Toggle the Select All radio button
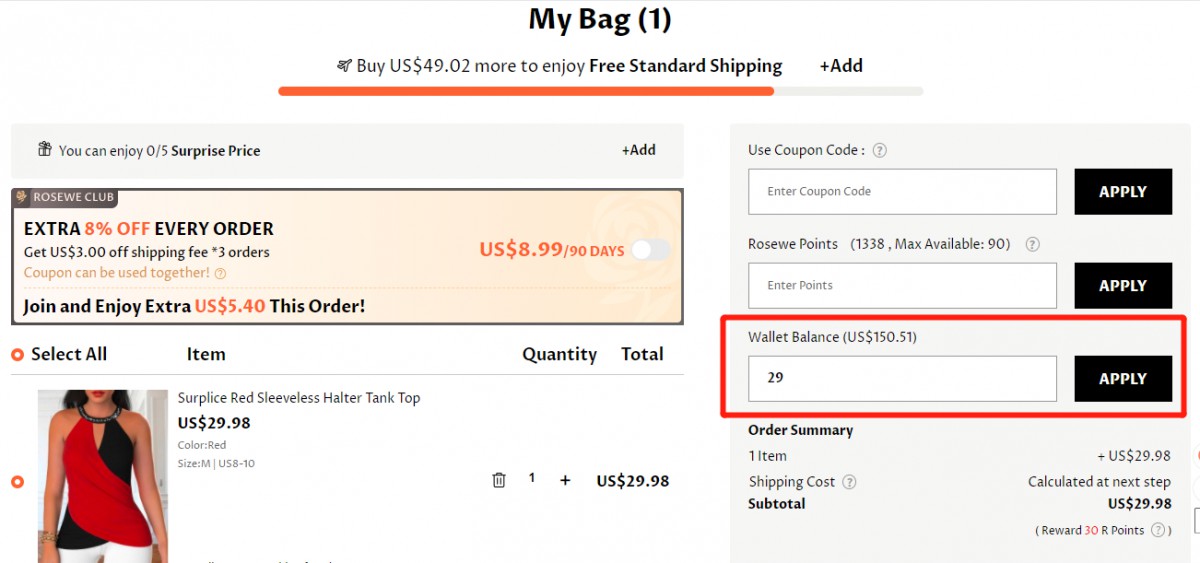The image size is (1200, 563). (x=17, y=355)
